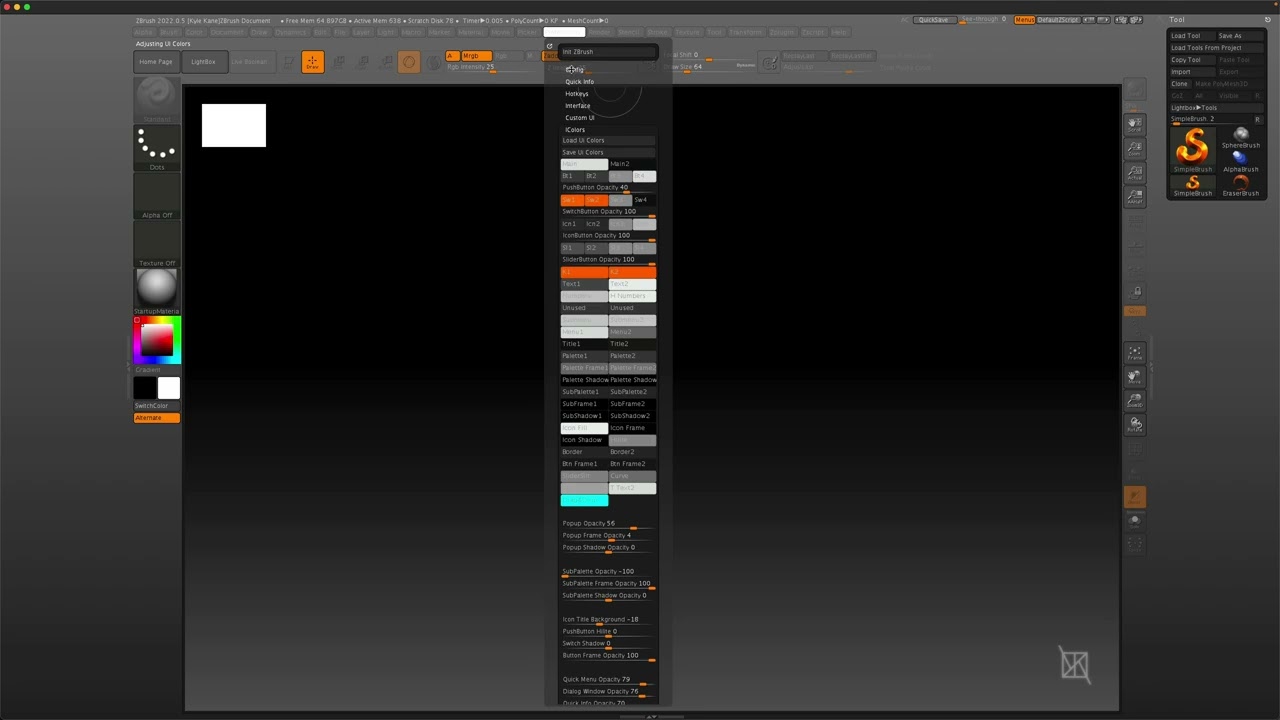Click the QuickSave button
This screenshot has height=720, width=1280.
point(933,20)
